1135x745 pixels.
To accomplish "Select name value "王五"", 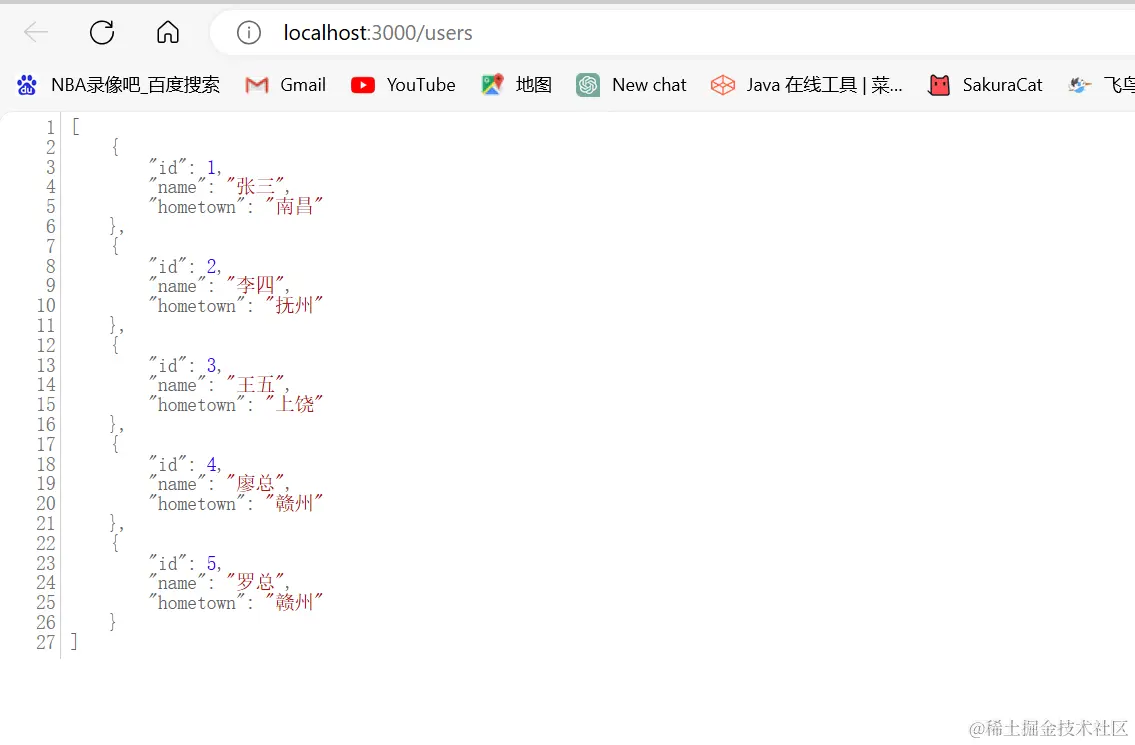I will click(x=256, y=384).
